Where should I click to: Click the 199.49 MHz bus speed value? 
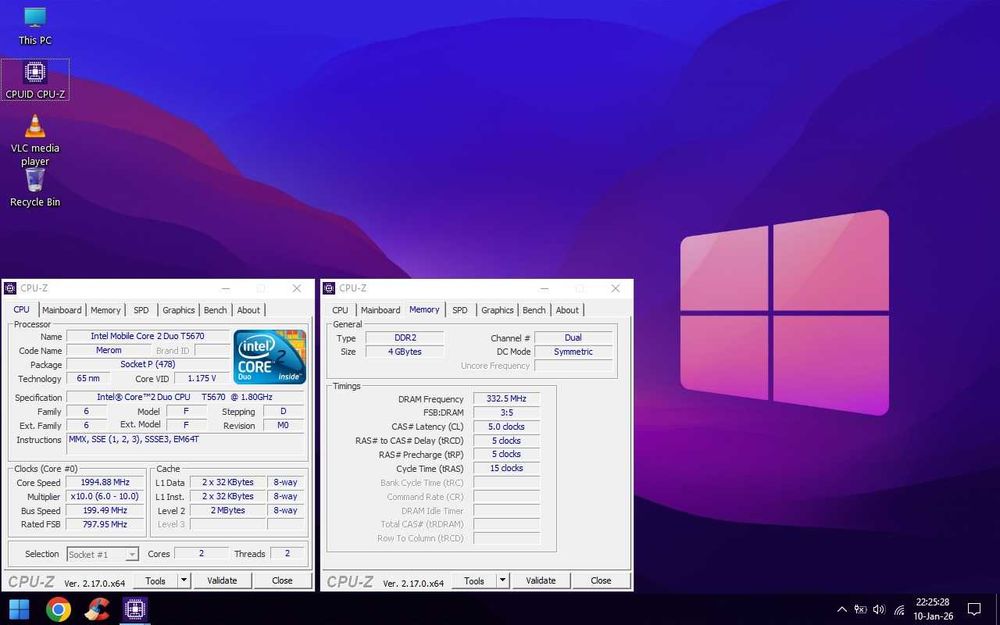coord(105,511)
